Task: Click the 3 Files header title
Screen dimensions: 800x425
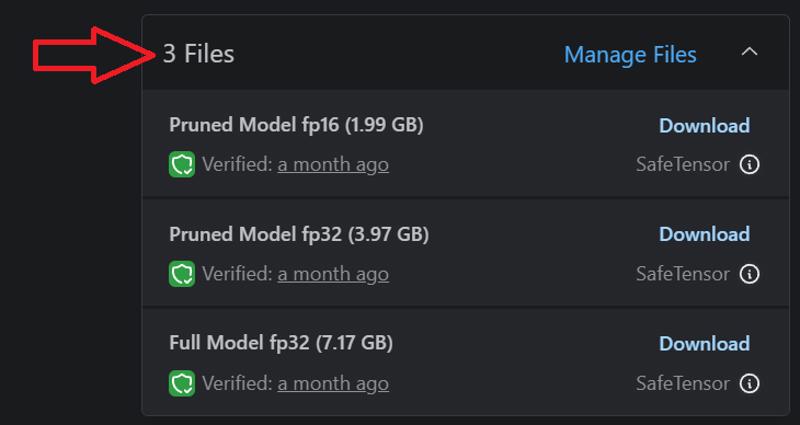Action: click(198, 54)
